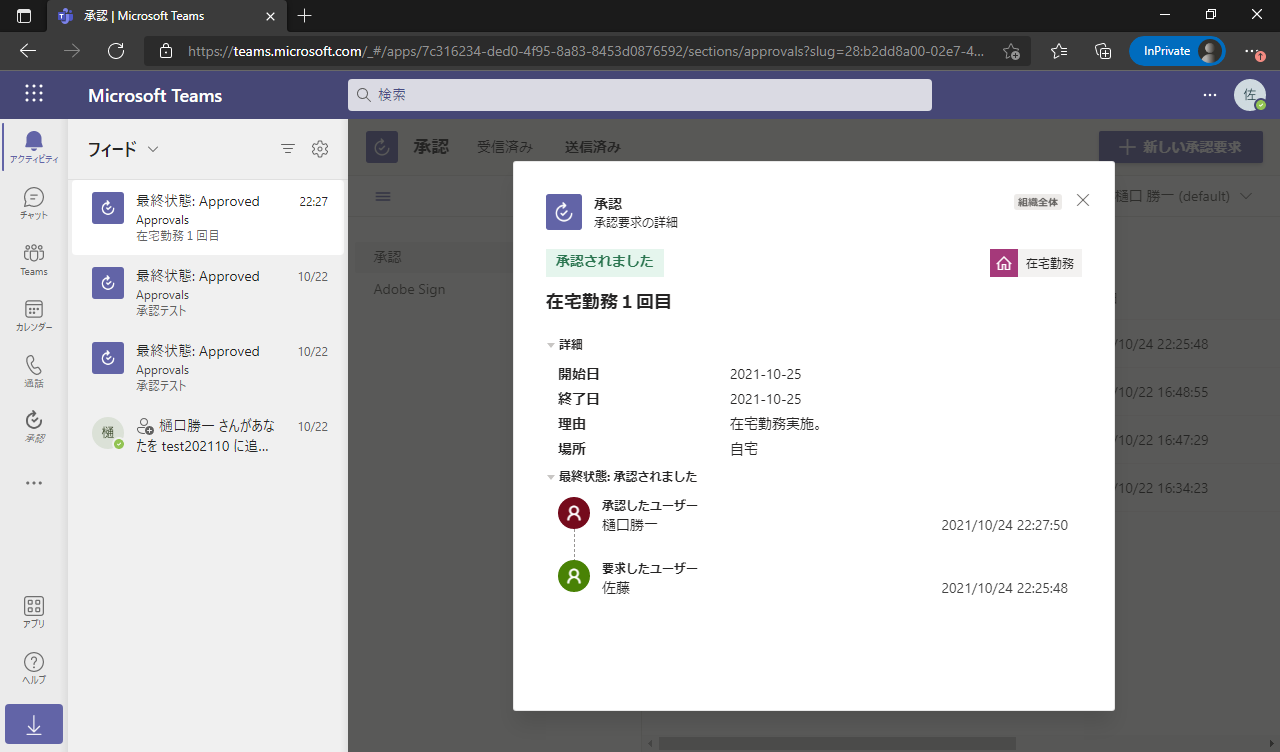The image size is (1280, 752).
Task: Open the Apps (アプリ) store icon
Action: pyautogui.click(x=34, y=612)
